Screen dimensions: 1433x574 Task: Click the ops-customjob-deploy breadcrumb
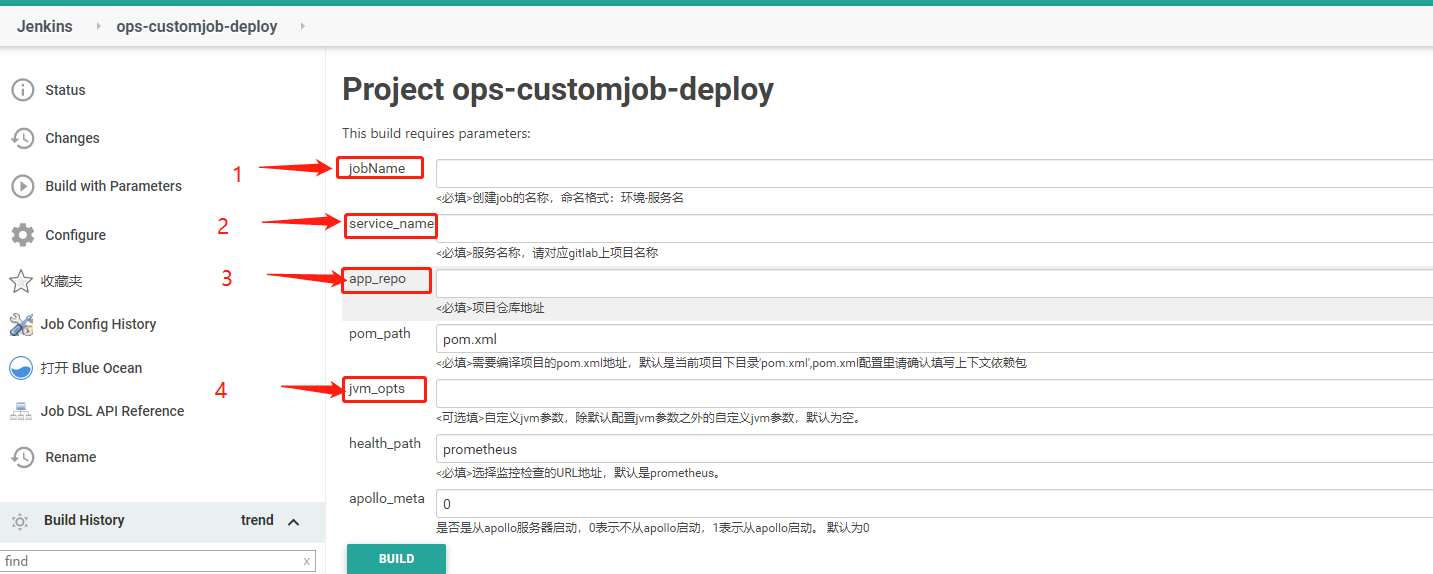pyautogui.click(x=197, y=26)
